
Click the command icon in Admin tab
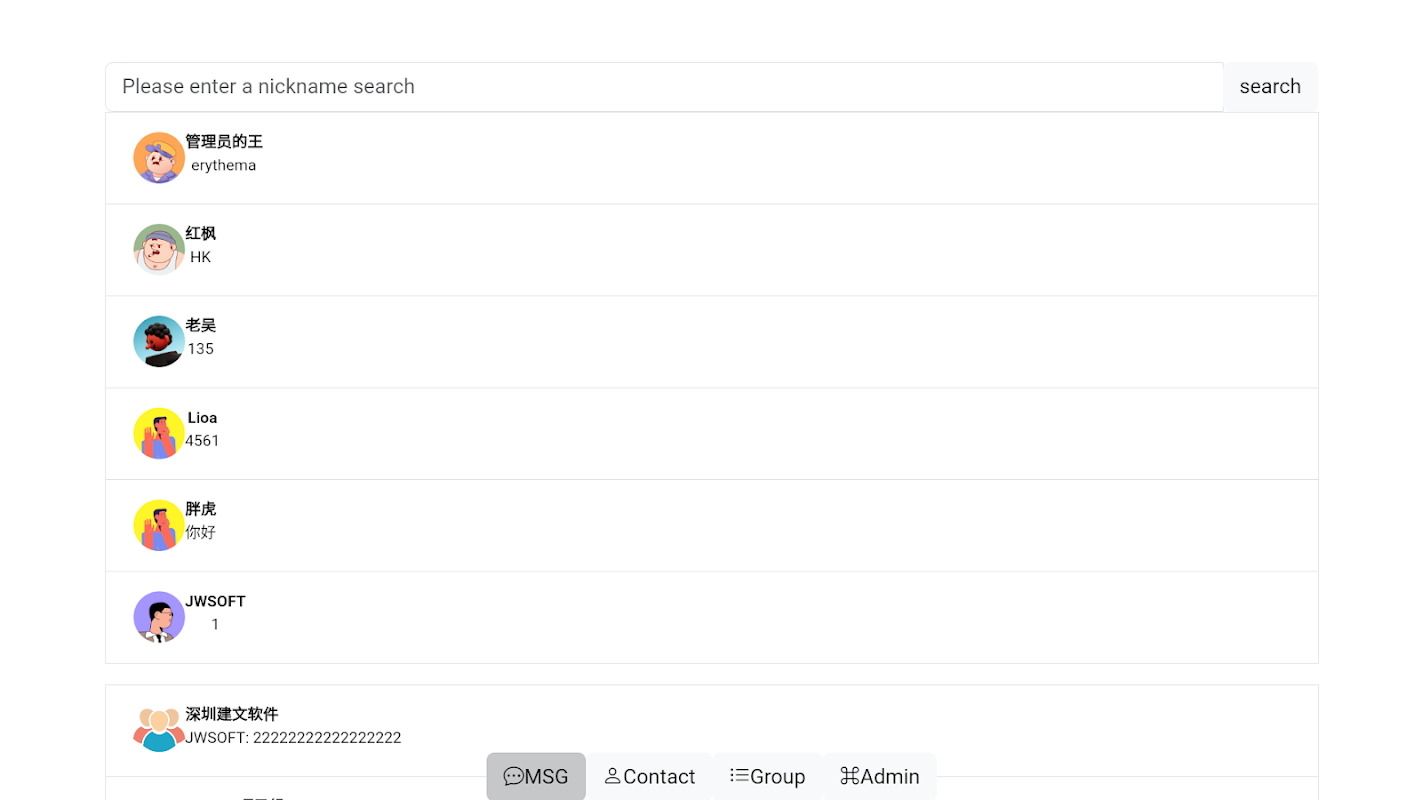849,776
